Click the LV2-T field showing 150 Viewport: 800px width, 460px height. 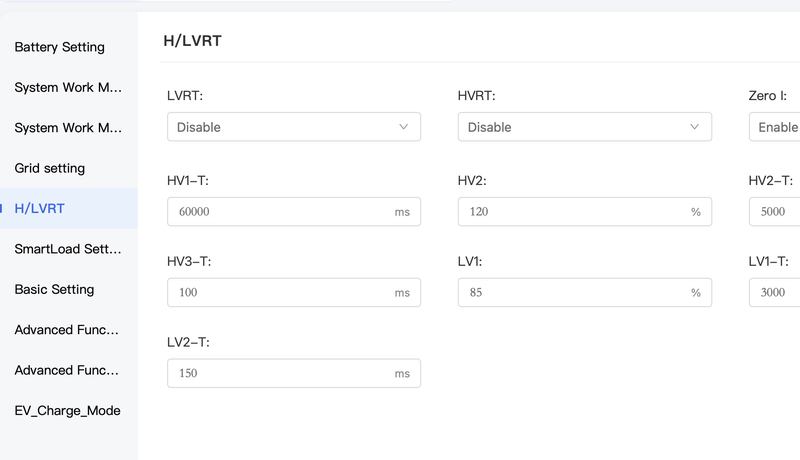point(294,373)
